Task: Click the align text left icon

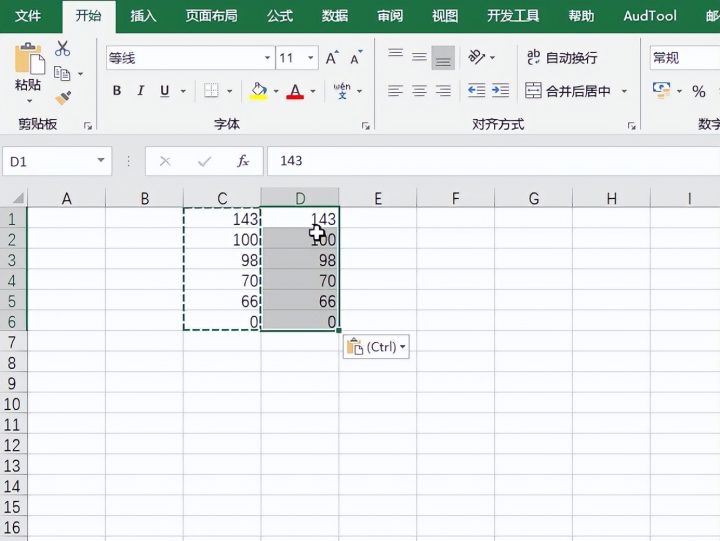Action: point(395,90)
